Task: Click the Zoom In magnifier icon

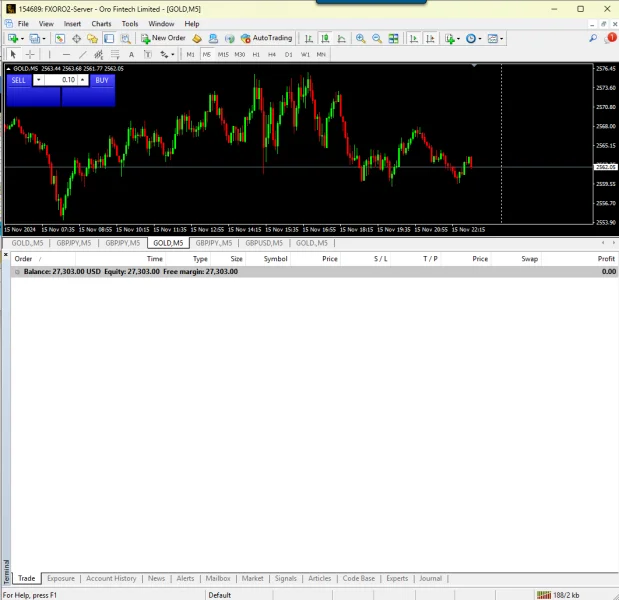Action: click(x=361, y=38)
